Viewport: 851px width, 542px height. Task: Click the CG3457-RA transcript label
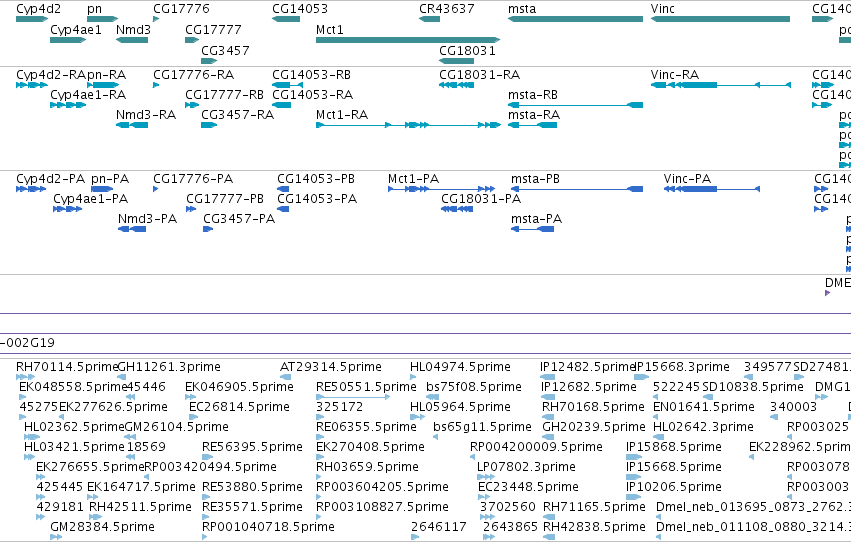click(x=238, y=114)
